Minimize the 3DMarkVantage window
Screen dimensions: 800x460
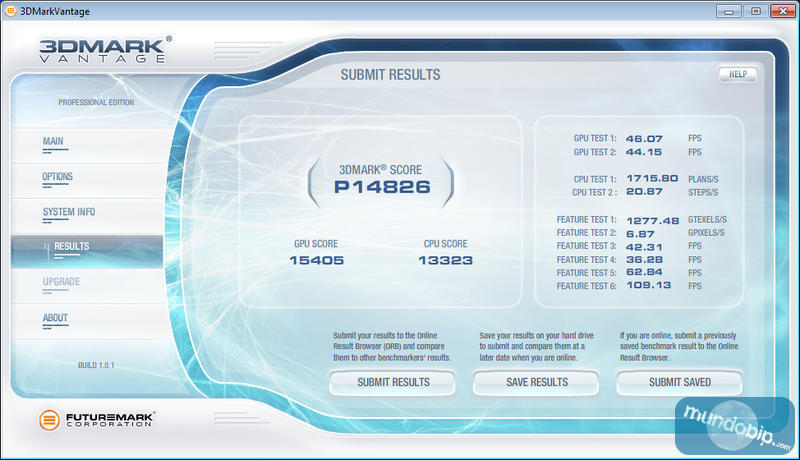pos(729,11)
